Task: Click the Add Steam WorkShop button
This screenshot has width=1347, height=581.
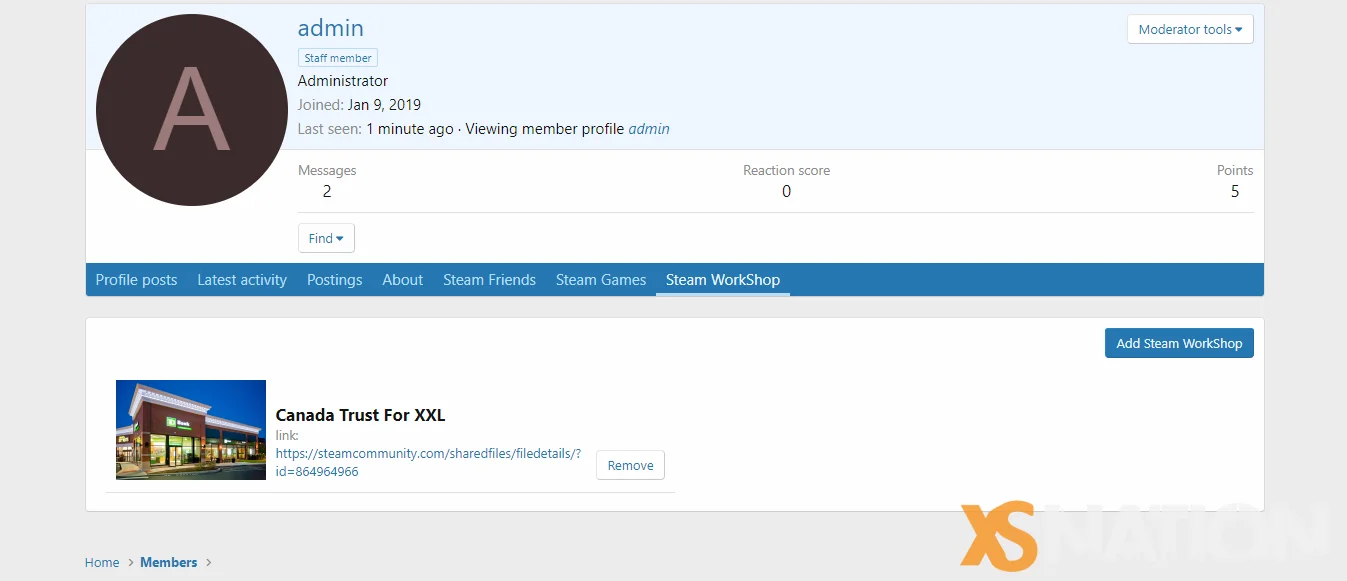Action: coord(1179,343)
